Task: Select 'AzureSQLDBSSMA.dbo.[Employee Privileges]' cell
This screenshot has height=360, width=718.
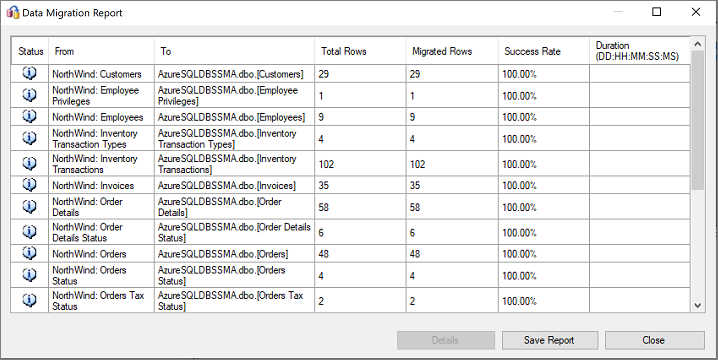Action: tap(234, 95)
